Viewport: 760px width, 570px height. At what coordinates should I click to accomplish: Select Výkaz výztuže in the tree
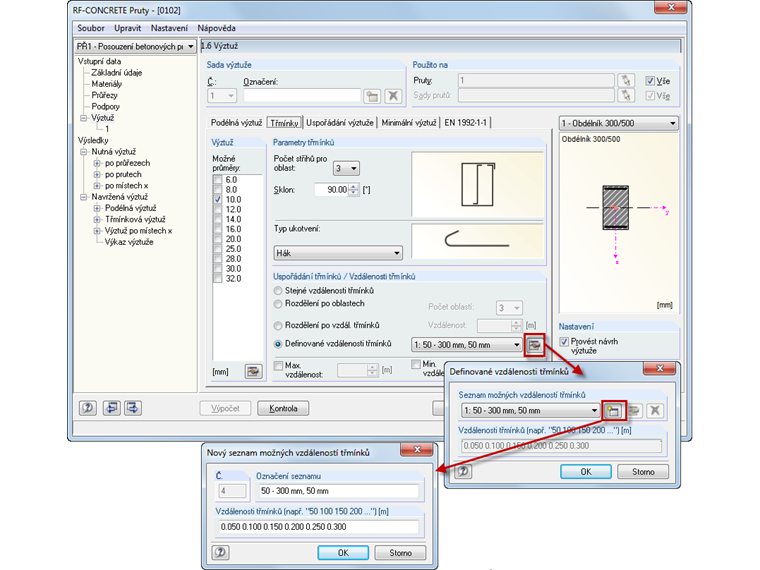[129, 242]
